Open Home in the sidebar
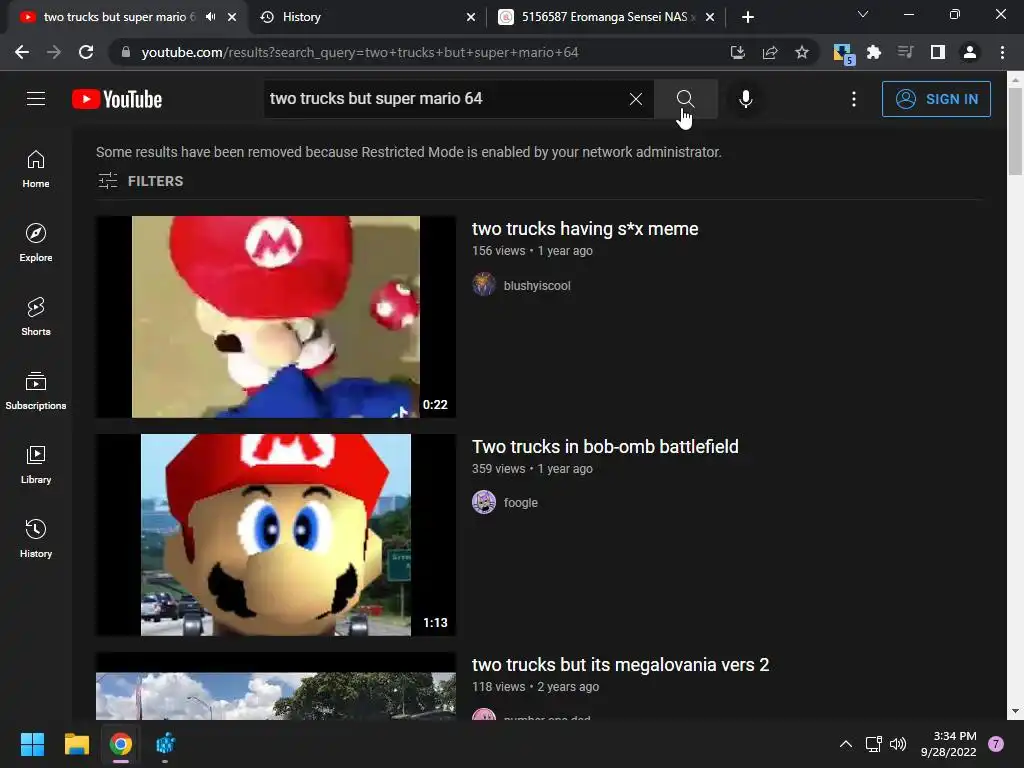Image resolution: width=1024 pixels, height=768 pixels. pyautogui.click(x=36, y=168)
